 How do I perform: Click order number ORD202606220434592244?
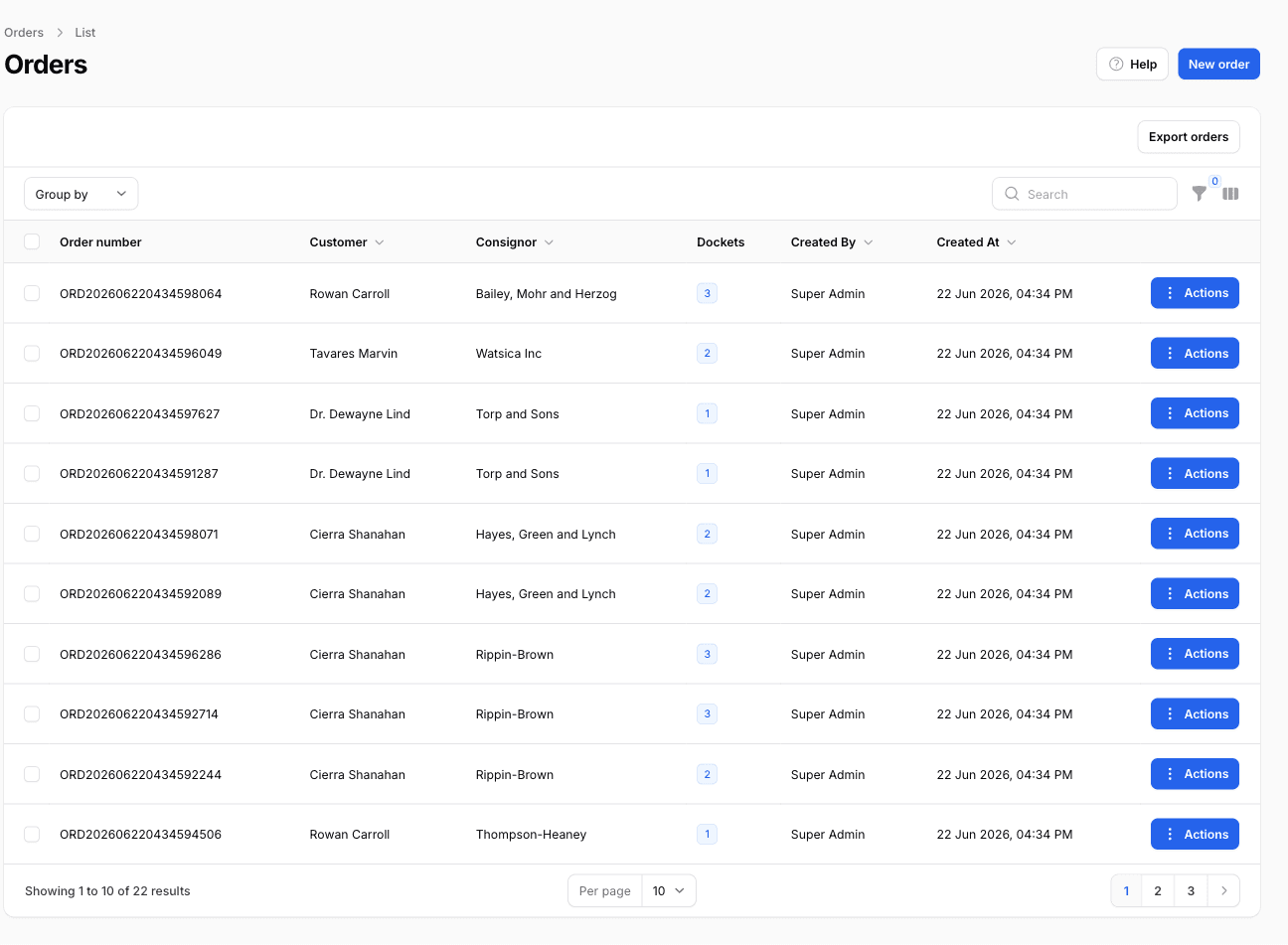(140, 775)
